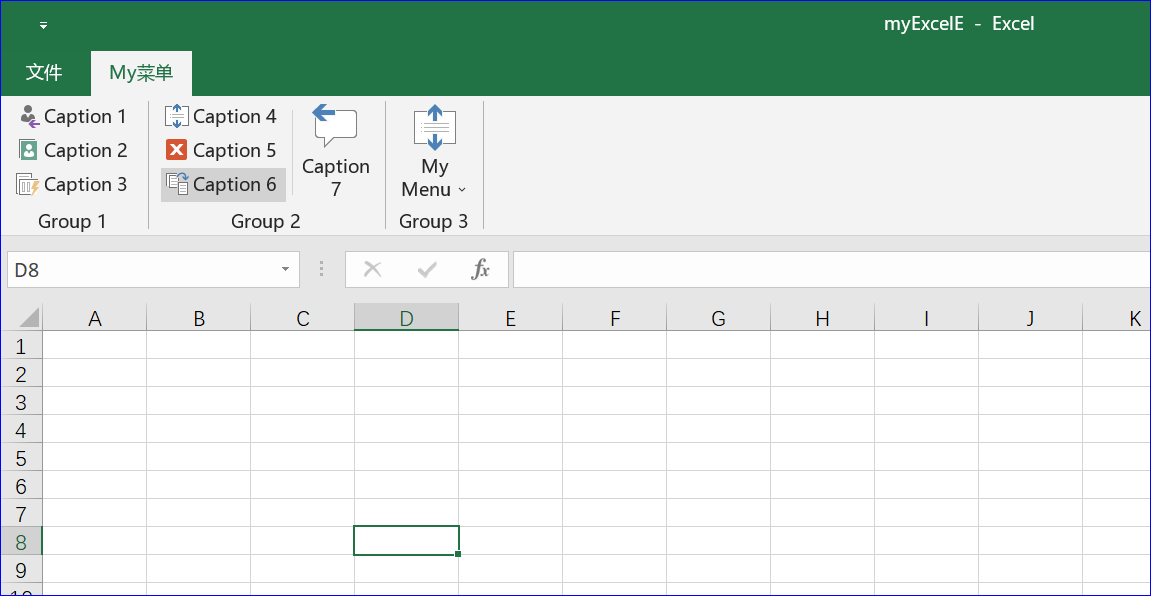Viewport: 1151px width, 596px height.
Task: Click the Select All corner triangle
Action: [27, 318]
